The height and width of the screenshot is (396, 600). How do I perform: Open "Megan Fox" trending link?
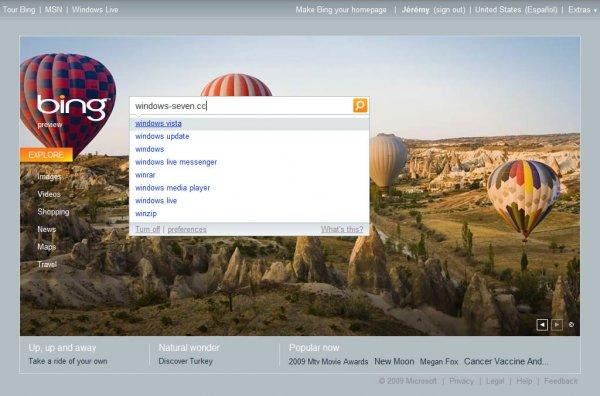[x=439, y=362]
